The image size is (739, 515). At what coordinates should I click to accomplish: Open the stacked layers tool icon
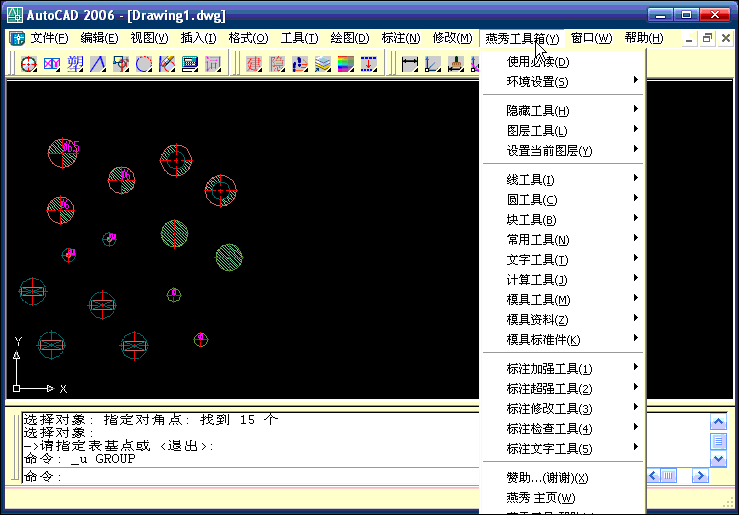[323, 64]
